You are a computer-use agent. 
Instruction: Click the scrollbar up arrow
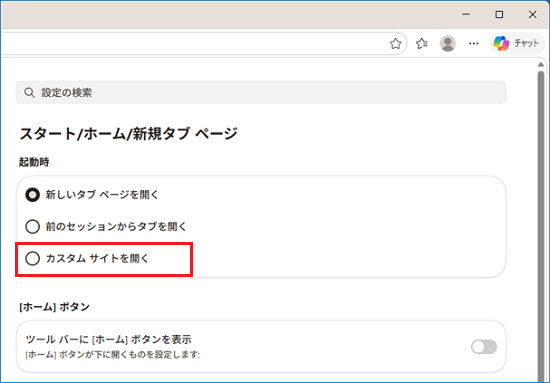[x=541, y=64]
